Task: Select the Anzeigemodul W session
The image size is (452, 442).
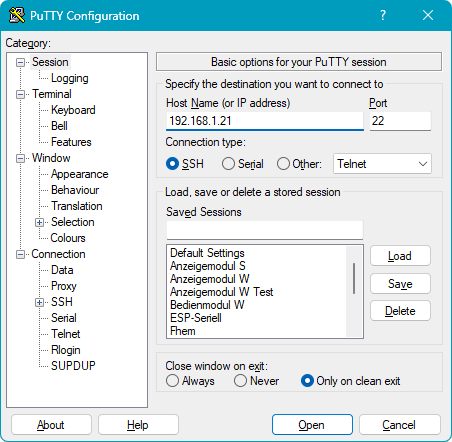Action: point(210,279)
